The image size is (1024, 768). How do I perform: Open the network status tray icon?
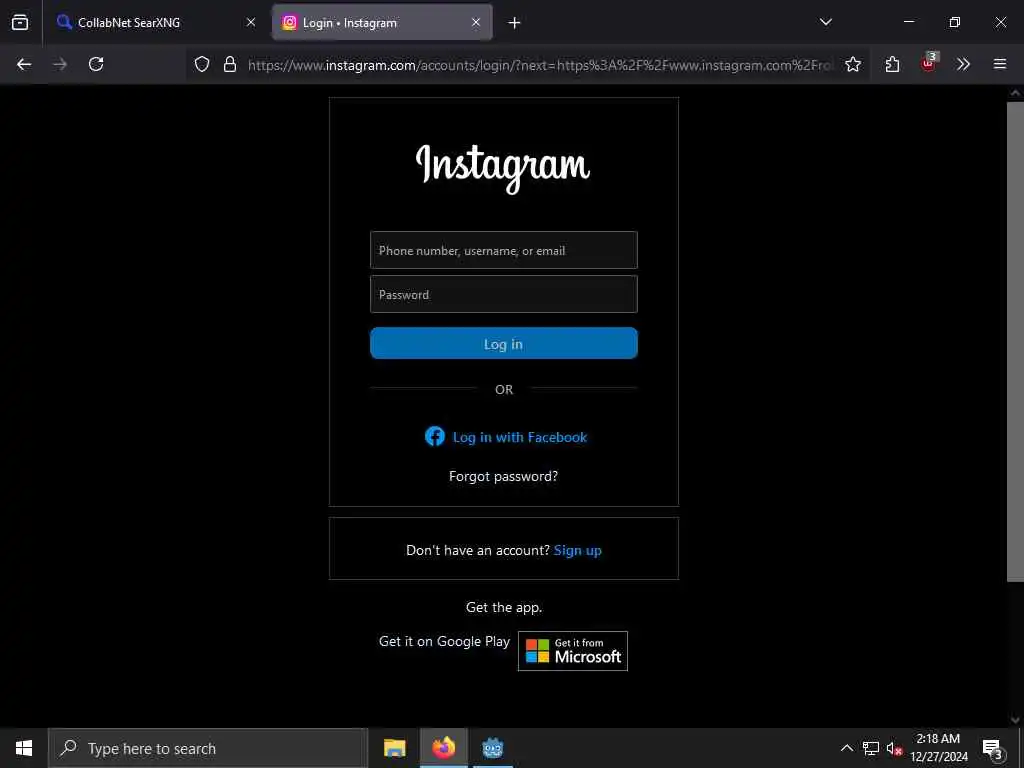[x=871, y=748]
